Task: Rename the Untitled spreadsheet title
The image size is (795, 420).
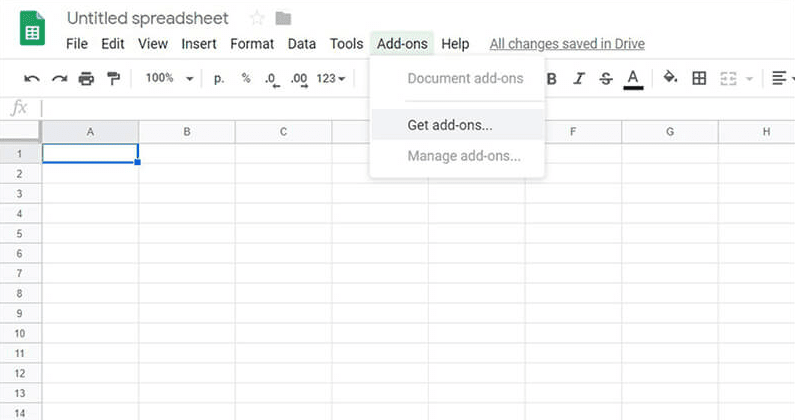Action: tap(148, 19)
